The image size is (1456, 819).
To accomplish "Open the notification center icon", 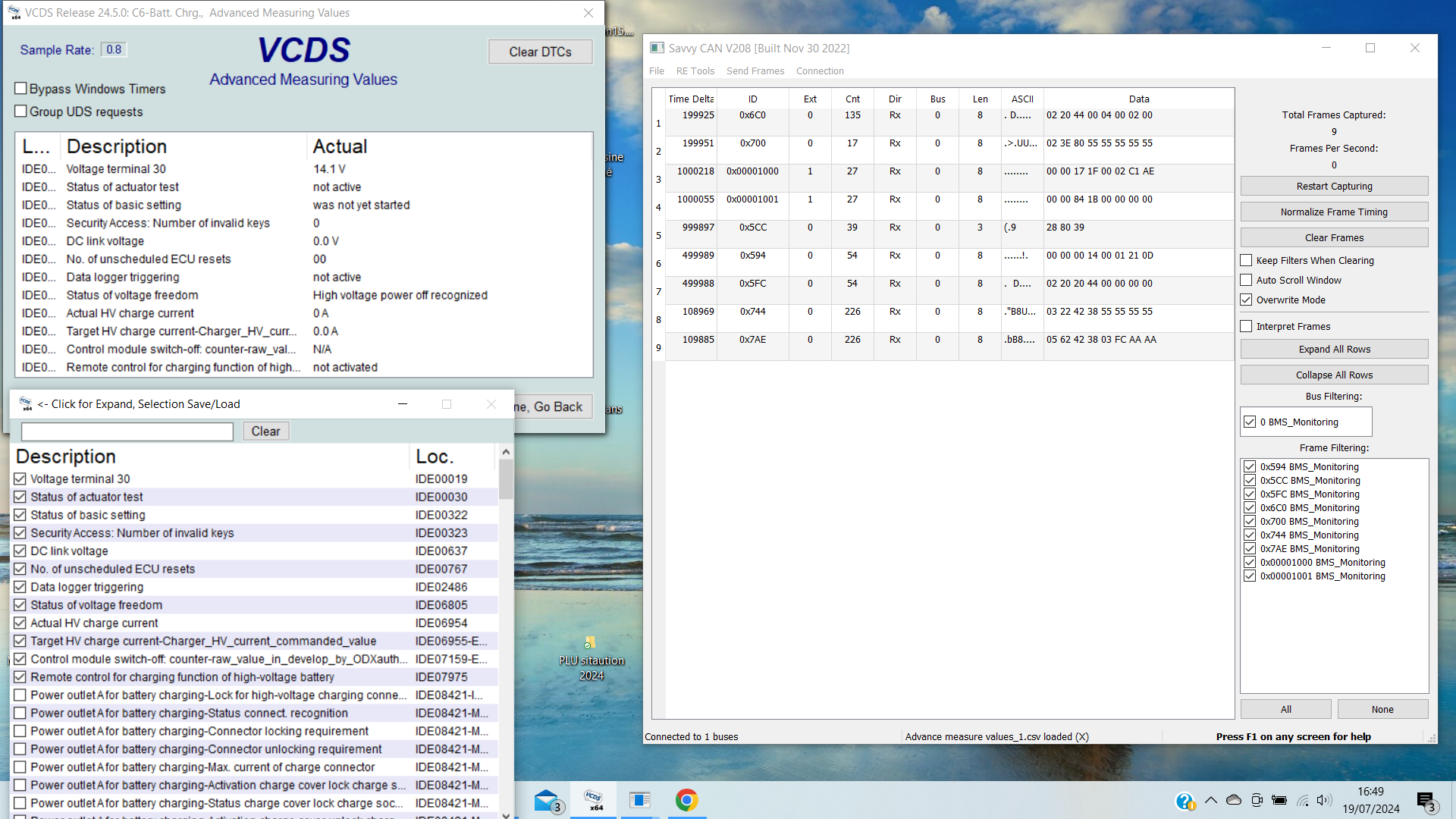I will tap(1426, 801).
